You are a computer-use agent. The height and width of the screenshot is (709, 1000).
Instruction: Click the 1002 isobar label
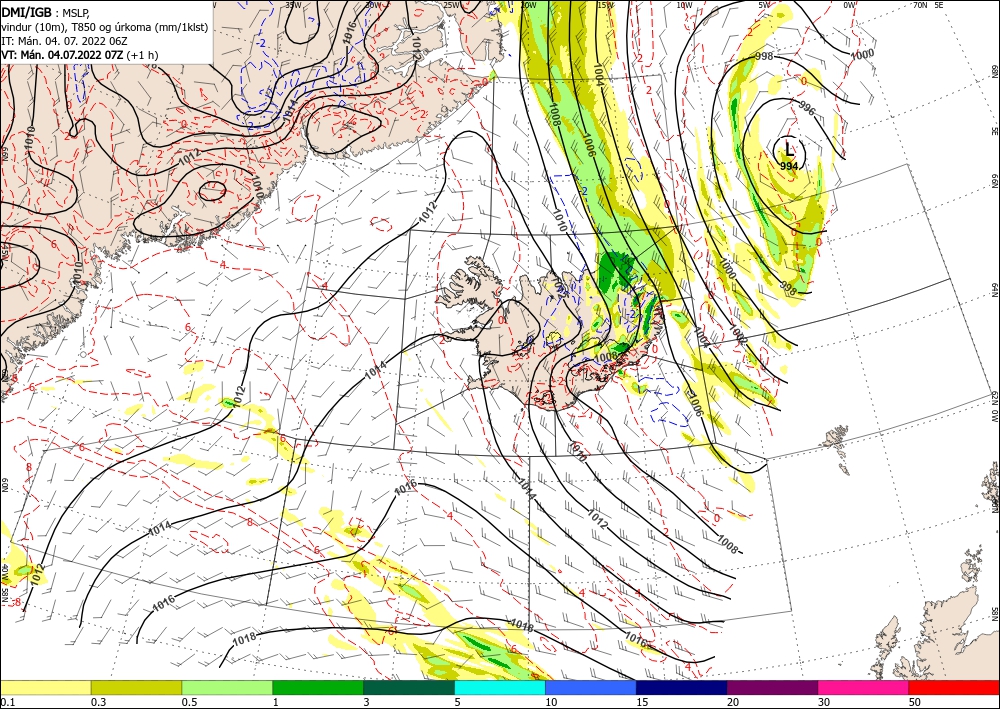tap(738, 333)
